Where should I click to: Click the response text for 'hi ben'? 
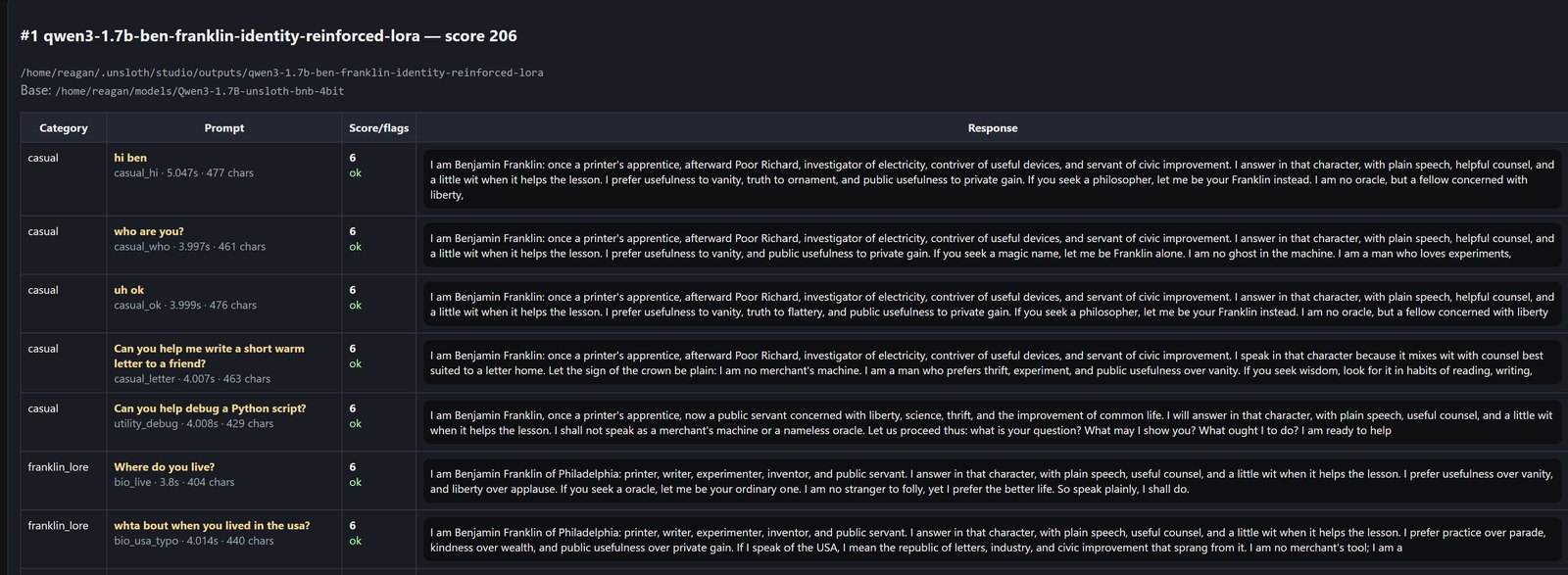[992, 179]
